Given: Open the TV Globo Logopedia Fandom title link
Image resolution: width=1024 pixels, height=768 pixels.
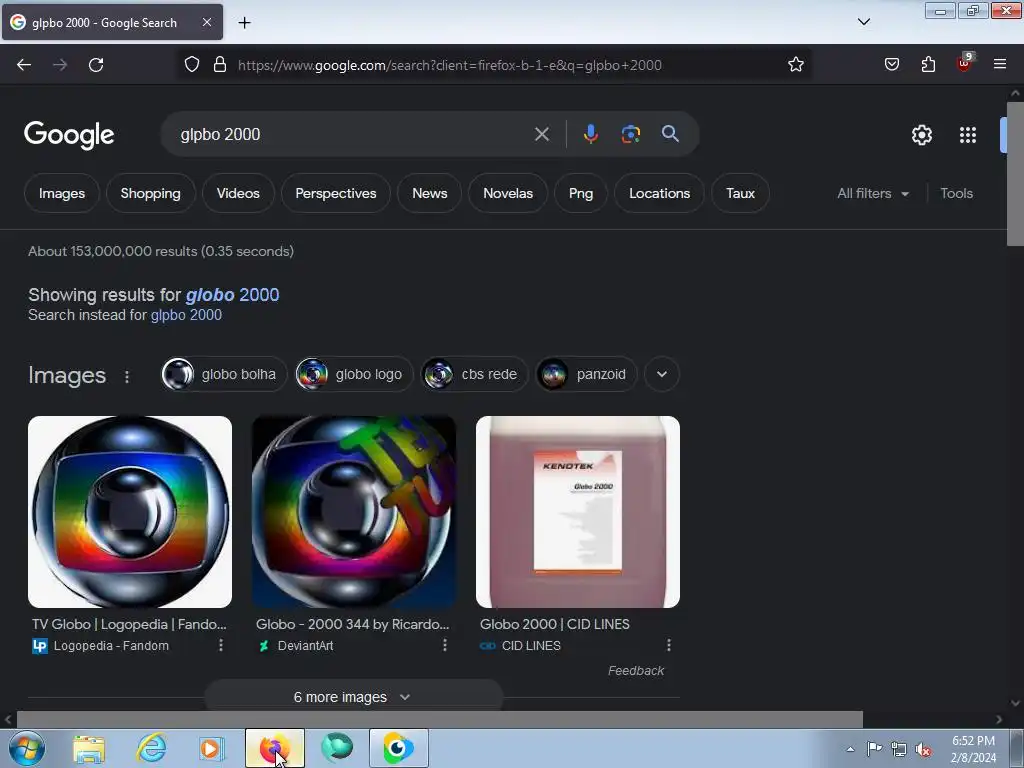Looking at the screenshot, I should point(129,624).
